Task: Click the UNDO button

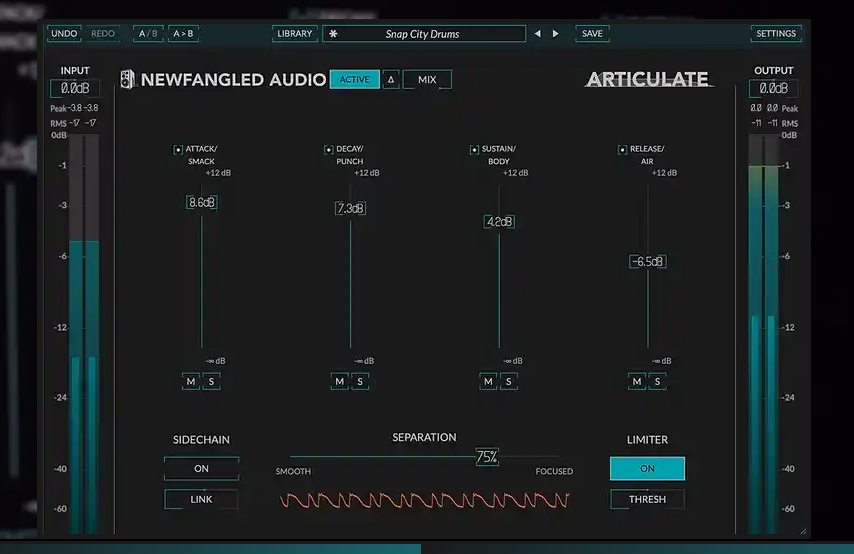Action: [x=64, y=34]
